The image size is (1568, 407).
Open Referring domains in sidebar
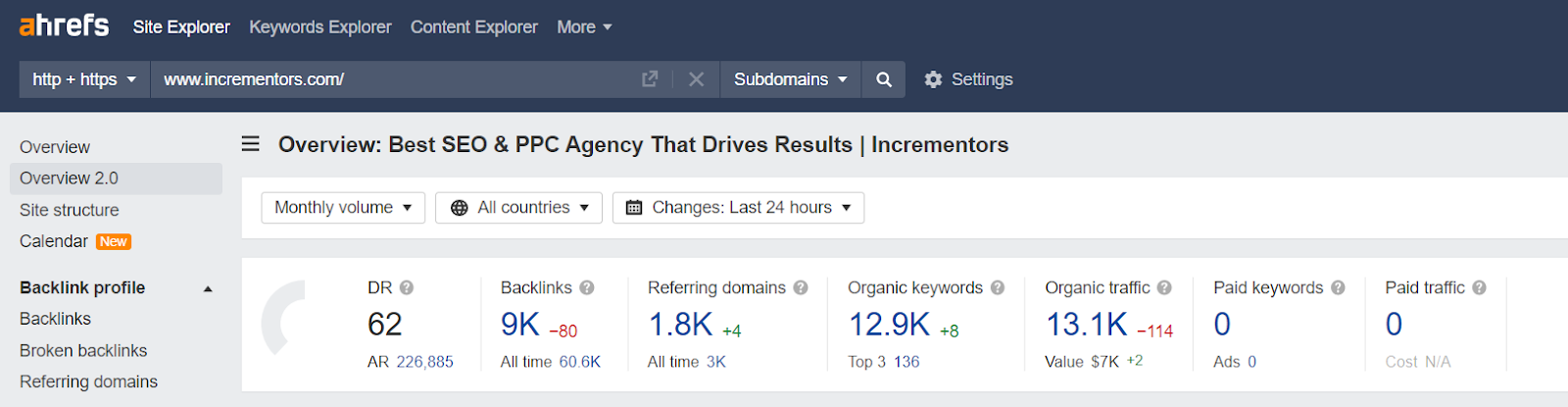click(88, 382)
